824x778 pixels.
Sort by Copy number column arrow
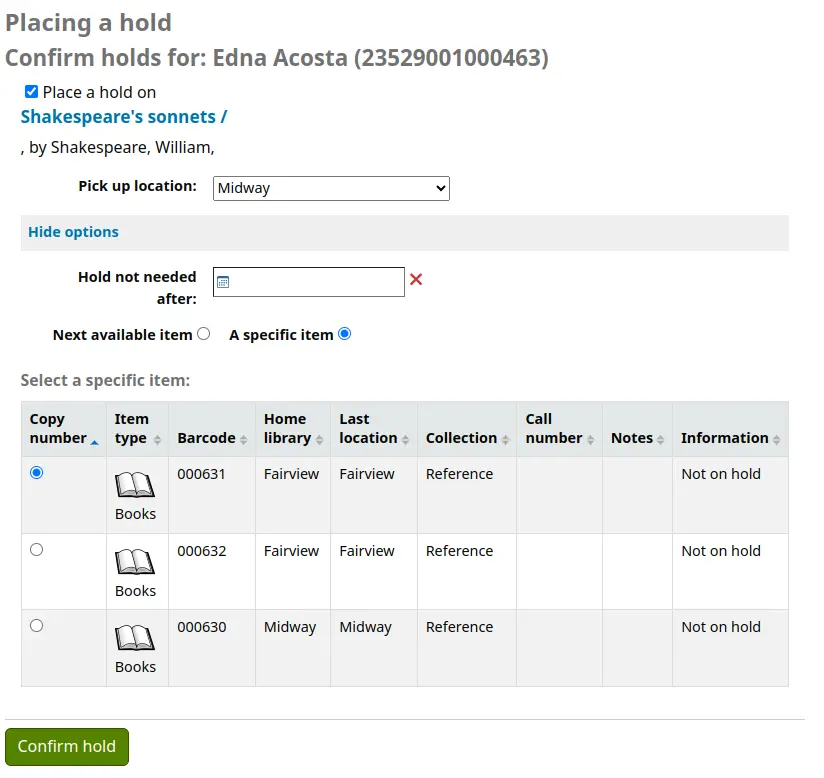94,442
